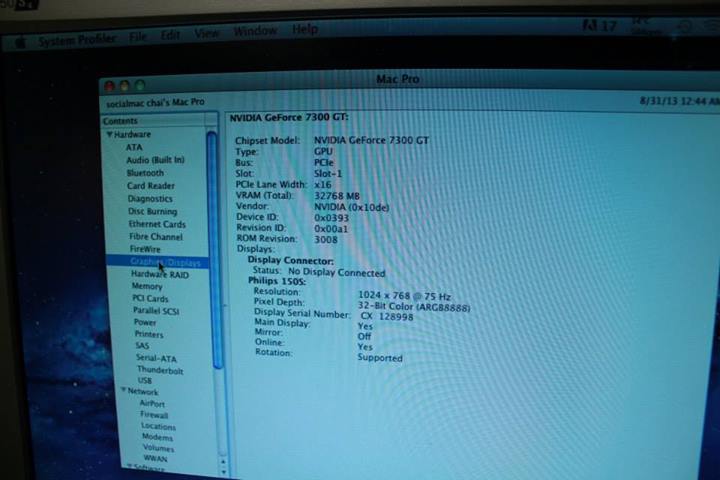The width and height of the screenshot is (720, 480).
Task: Click the sidebar vertical scrollbar
Action: (212, 200)
